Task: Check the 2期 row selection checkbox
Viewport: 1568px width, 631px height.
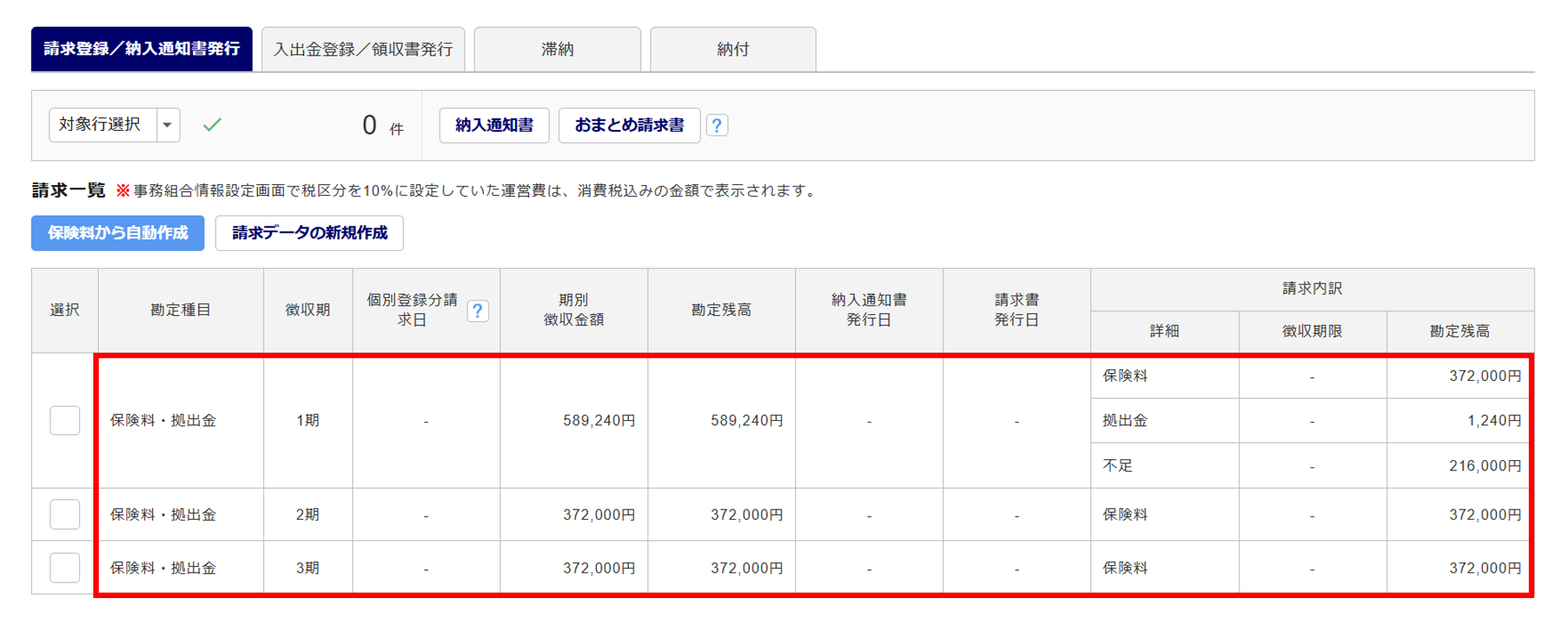Action: (x=64, y=515)
